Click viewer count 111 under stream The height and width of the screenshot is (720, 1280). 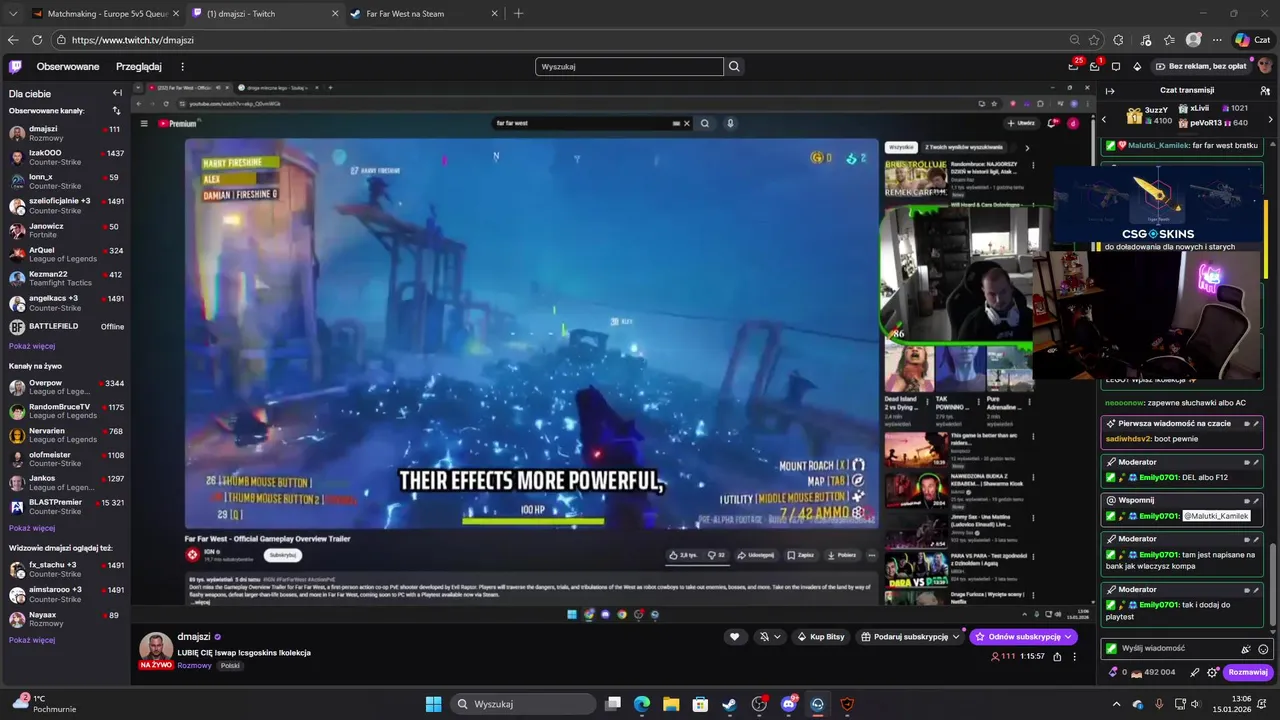tap(1003, 657)
